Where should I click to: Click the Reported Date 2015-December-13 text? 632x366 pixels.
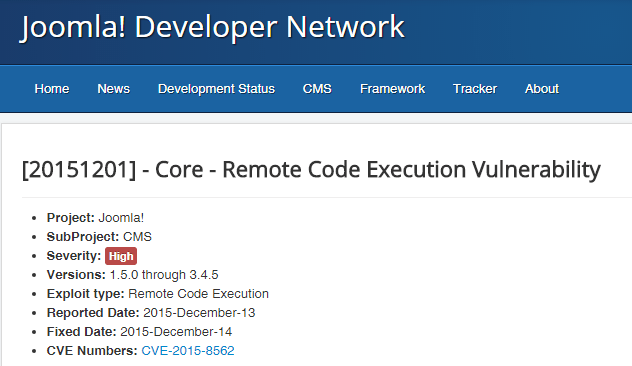click(151, 313)
